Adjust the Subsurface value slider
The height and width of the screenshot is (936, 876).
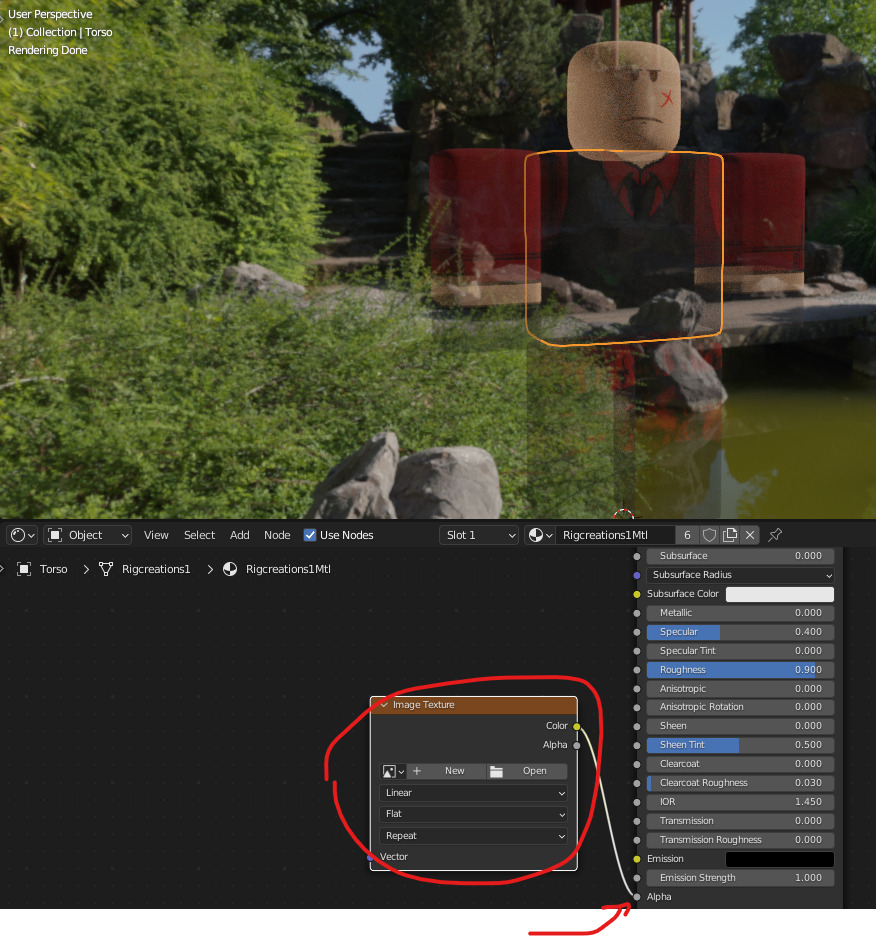click(x=740, y=556)
